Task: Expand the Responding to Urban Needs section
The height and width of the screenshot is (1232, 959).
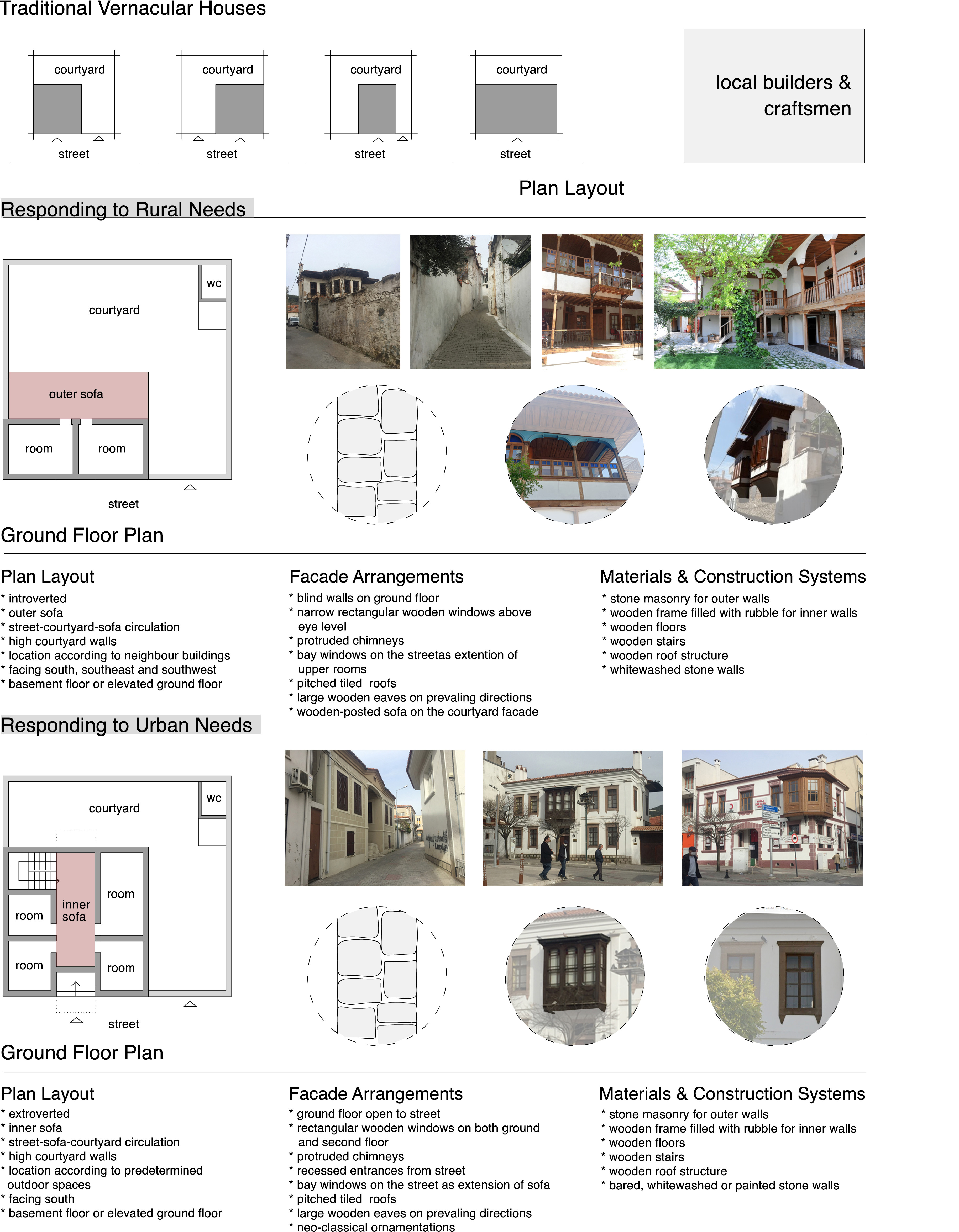Action: 127,725
